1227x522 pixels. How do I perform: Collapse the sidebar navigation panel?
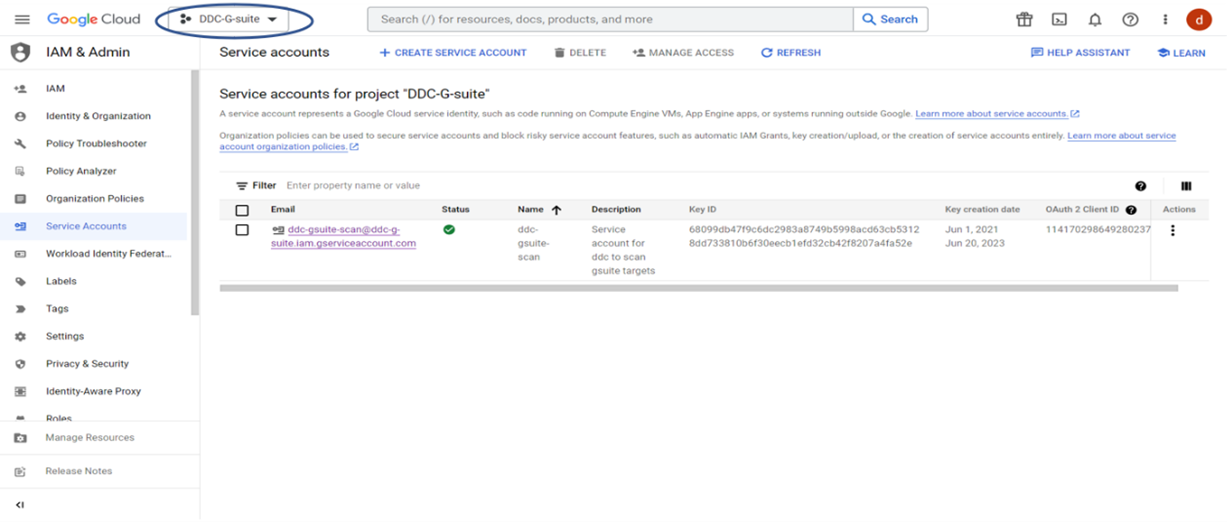click(x=20, y=505)
